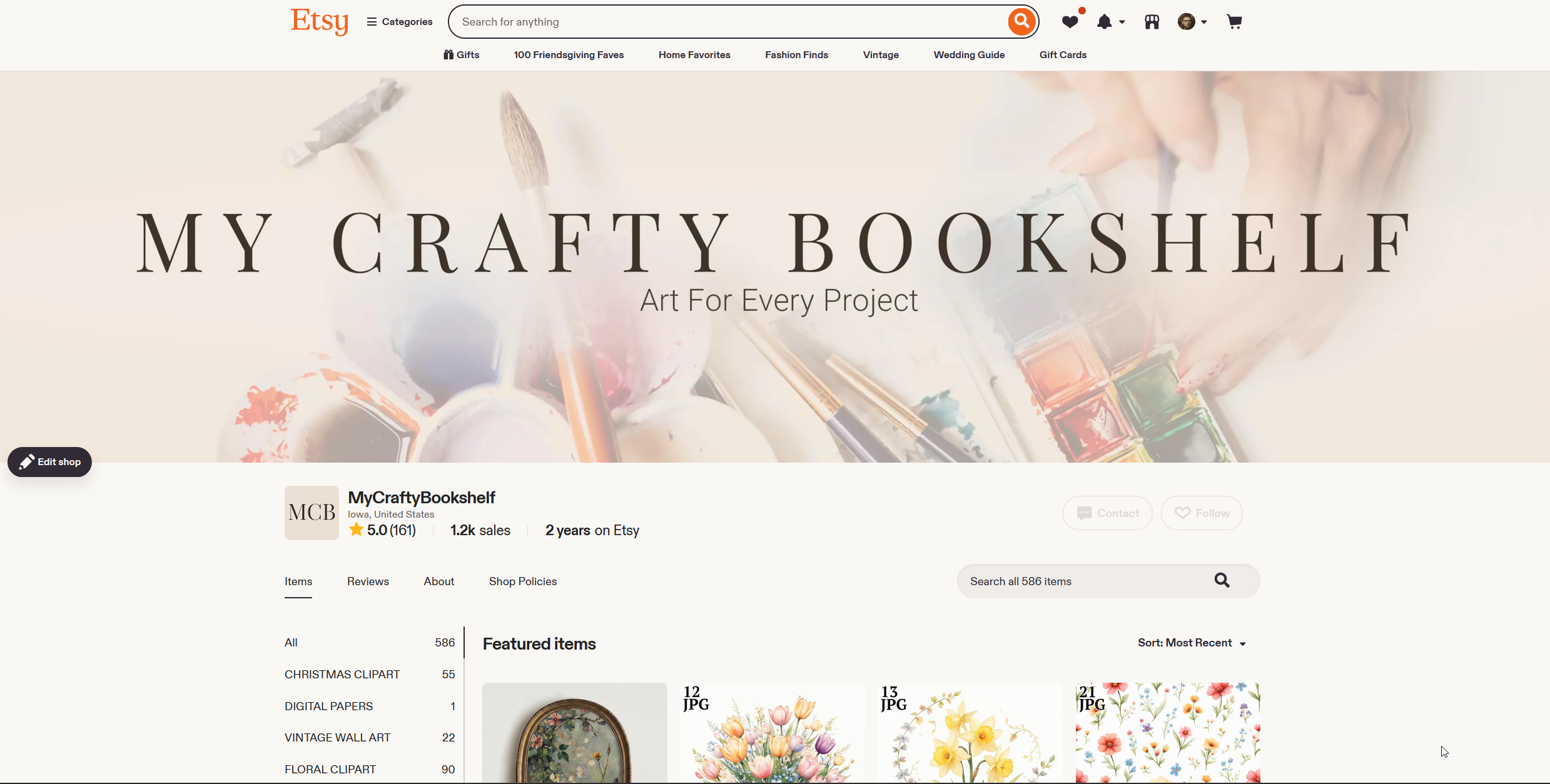Viewport: 1550px width, 784px height.
Task: Click the 5.0 star rating
Action: tap(382, 530)
